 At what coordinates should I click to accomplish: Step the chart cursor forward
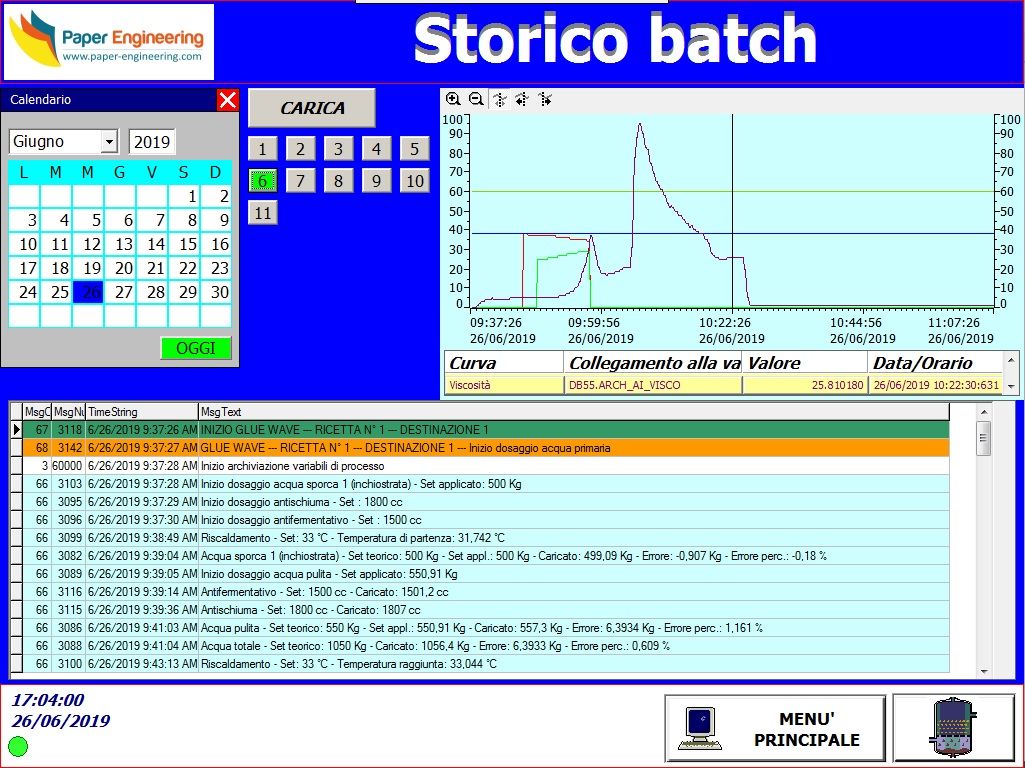[545, 99]
